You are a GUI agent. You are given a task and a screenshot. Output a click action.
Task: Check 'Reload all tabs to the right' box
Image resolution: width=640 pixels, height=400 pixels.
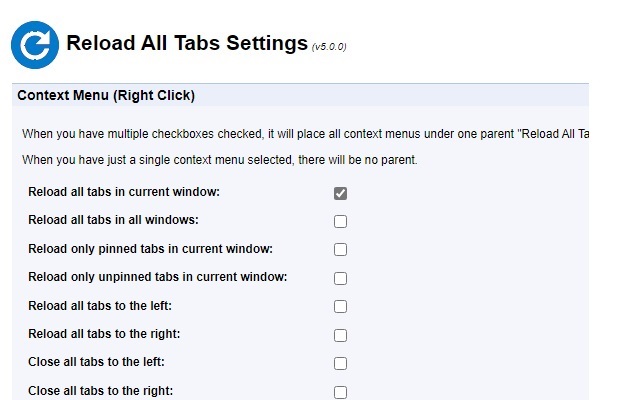(x=340, y=335)
